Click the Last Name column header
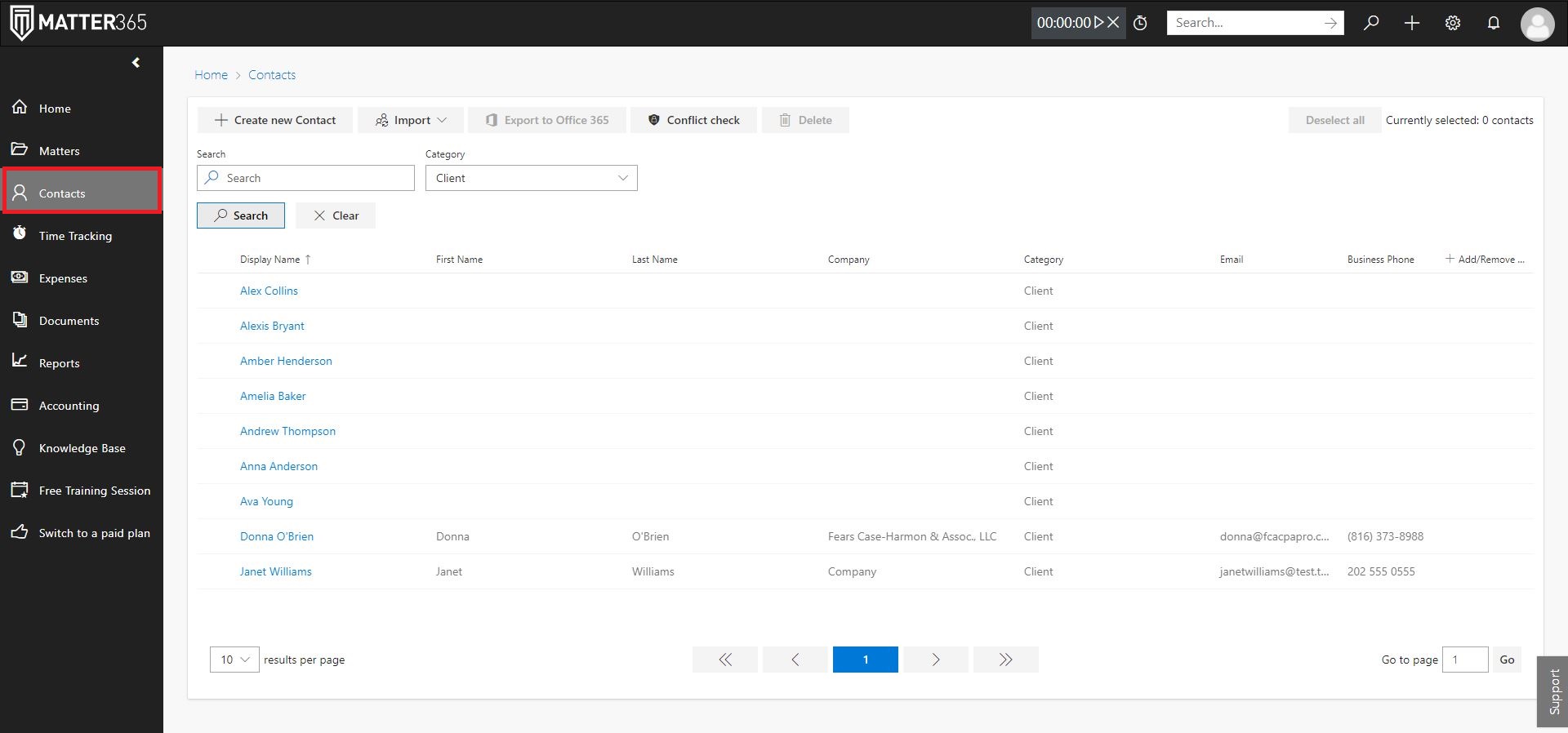The height and width of the screenshot is (733, 1568). pyautogui.click(x=655, y=260)
